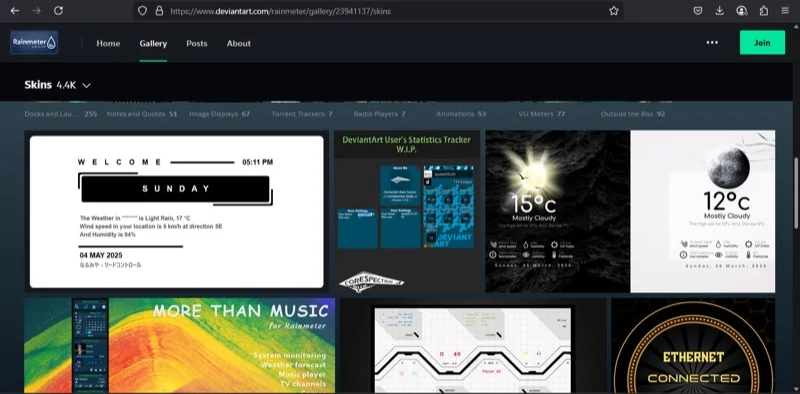Image resolution: width=800 pixels, height=394 pixels.
Task: Click the browser forward arrow
Action: click(x=36, y=11)
